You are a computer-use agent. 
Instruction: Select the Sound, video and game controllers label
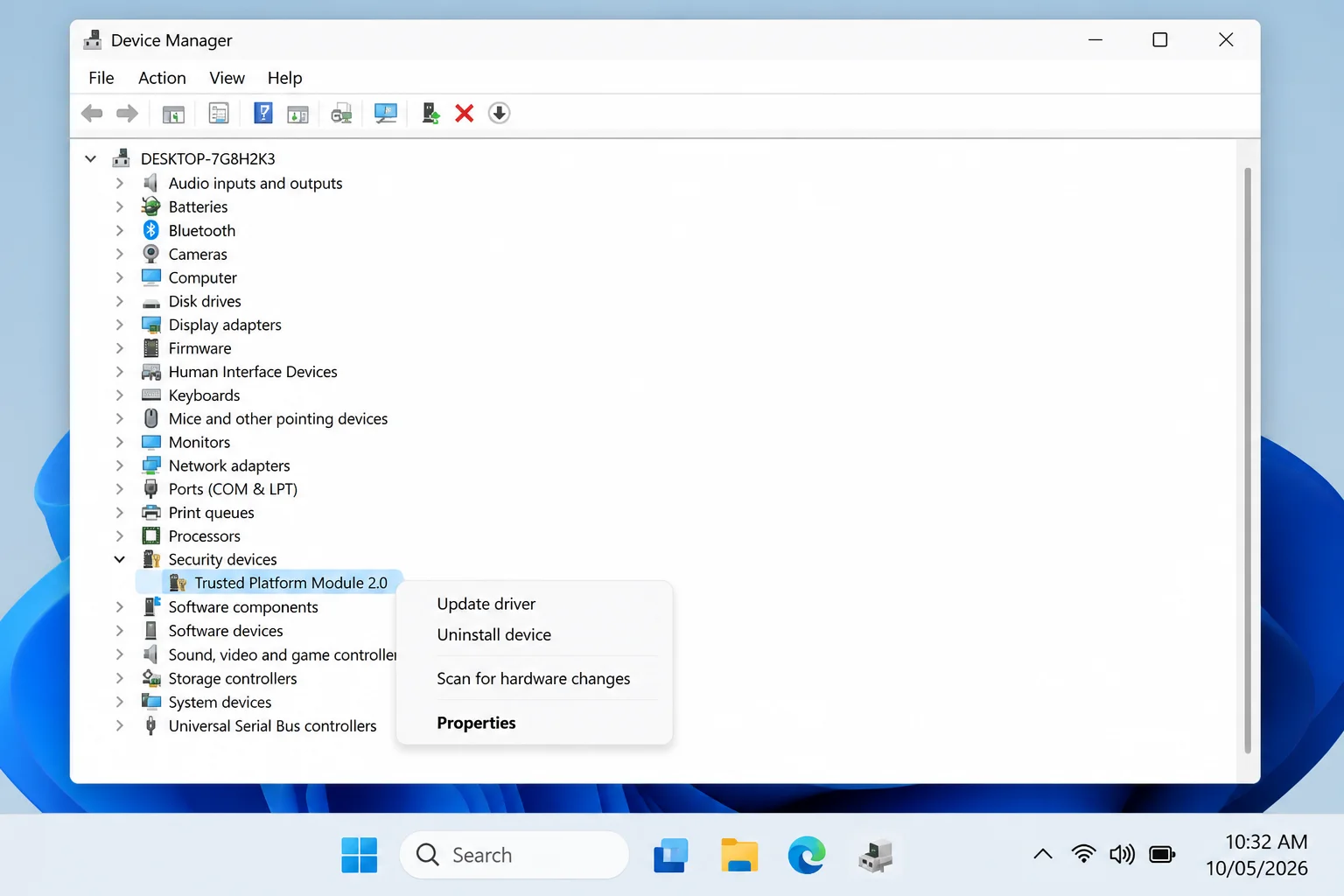(282, 654)
